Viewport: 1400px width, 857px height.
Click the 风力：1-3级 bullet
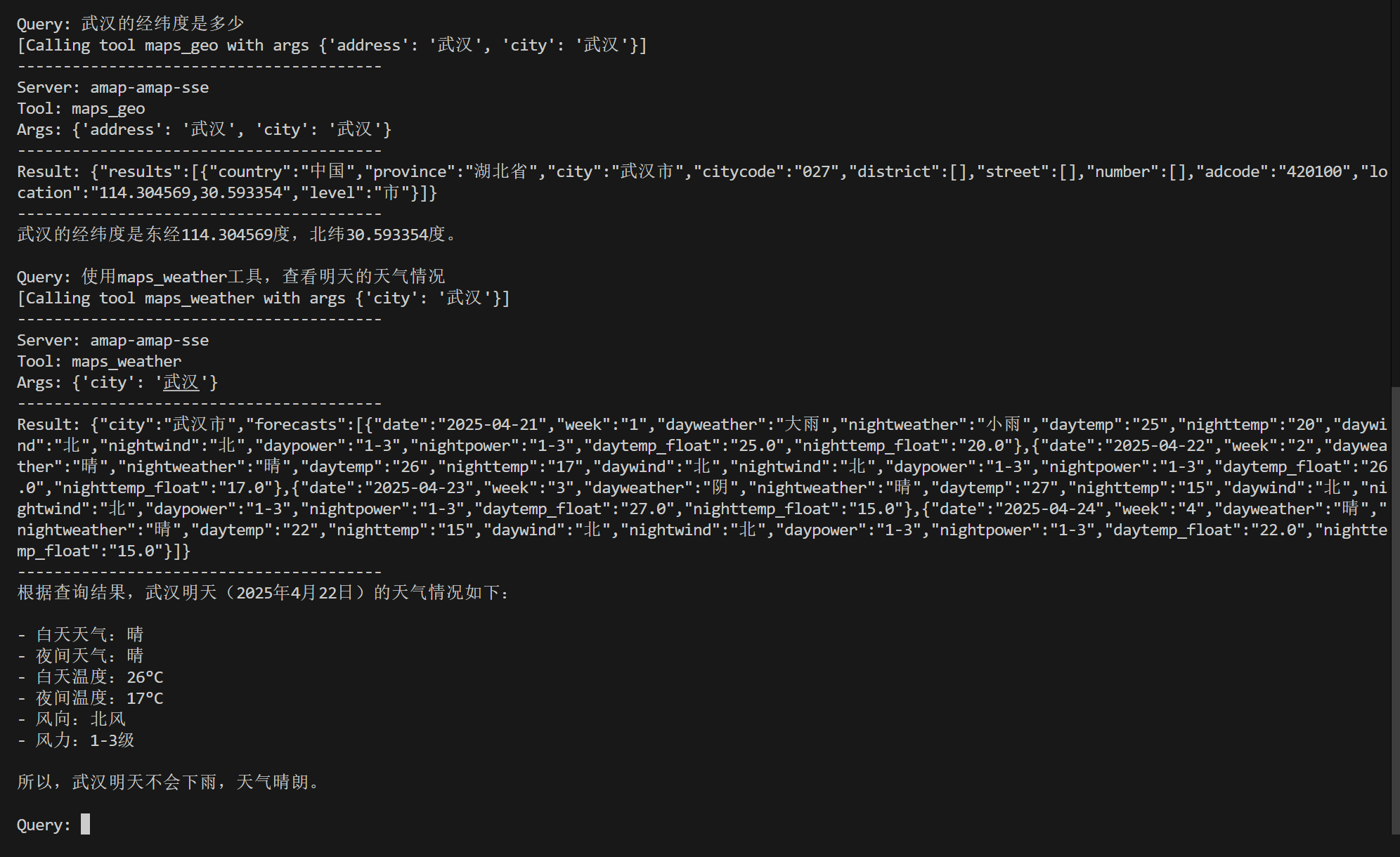click(x=76, y=740)
